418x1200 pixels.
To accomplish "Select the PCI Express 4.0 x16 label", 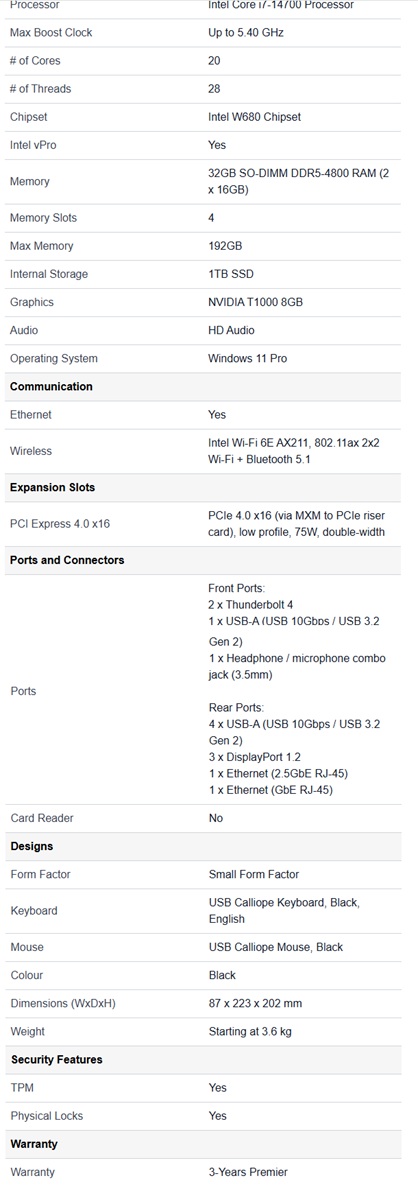I will coord(60,524).
